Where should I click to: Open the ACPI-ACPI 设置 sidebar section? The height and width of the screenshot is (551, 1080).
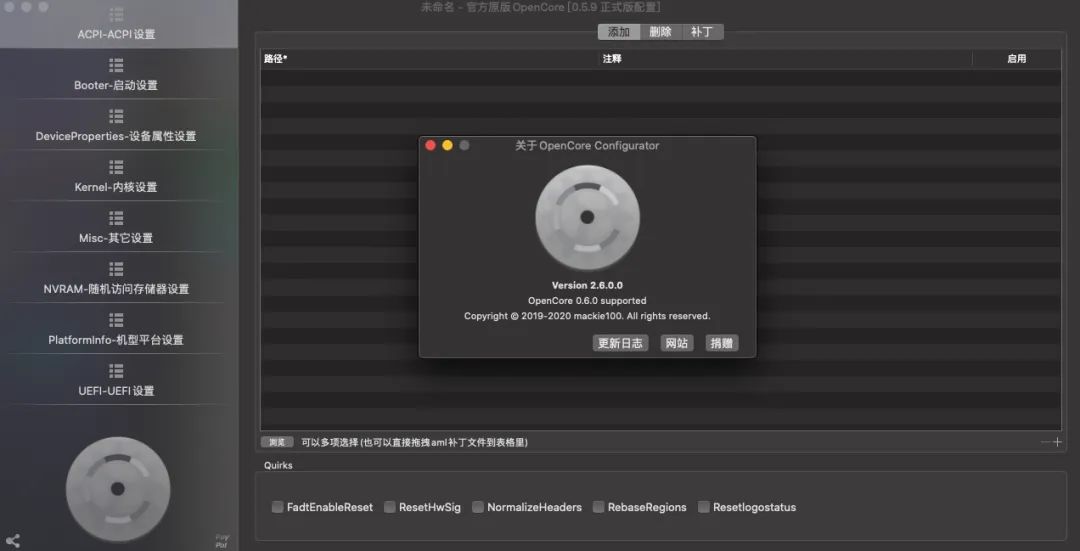(x=116, y=25)
